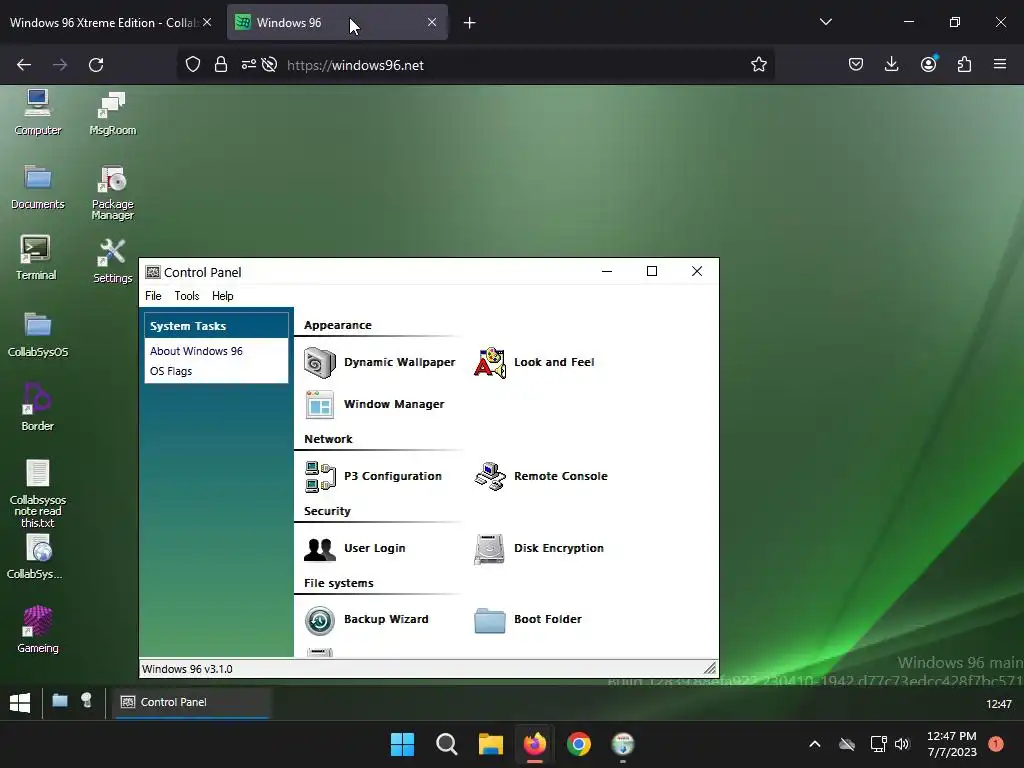Open Look and Feel icon
This screenshot has width=1024, height=768.
point(490,362)
